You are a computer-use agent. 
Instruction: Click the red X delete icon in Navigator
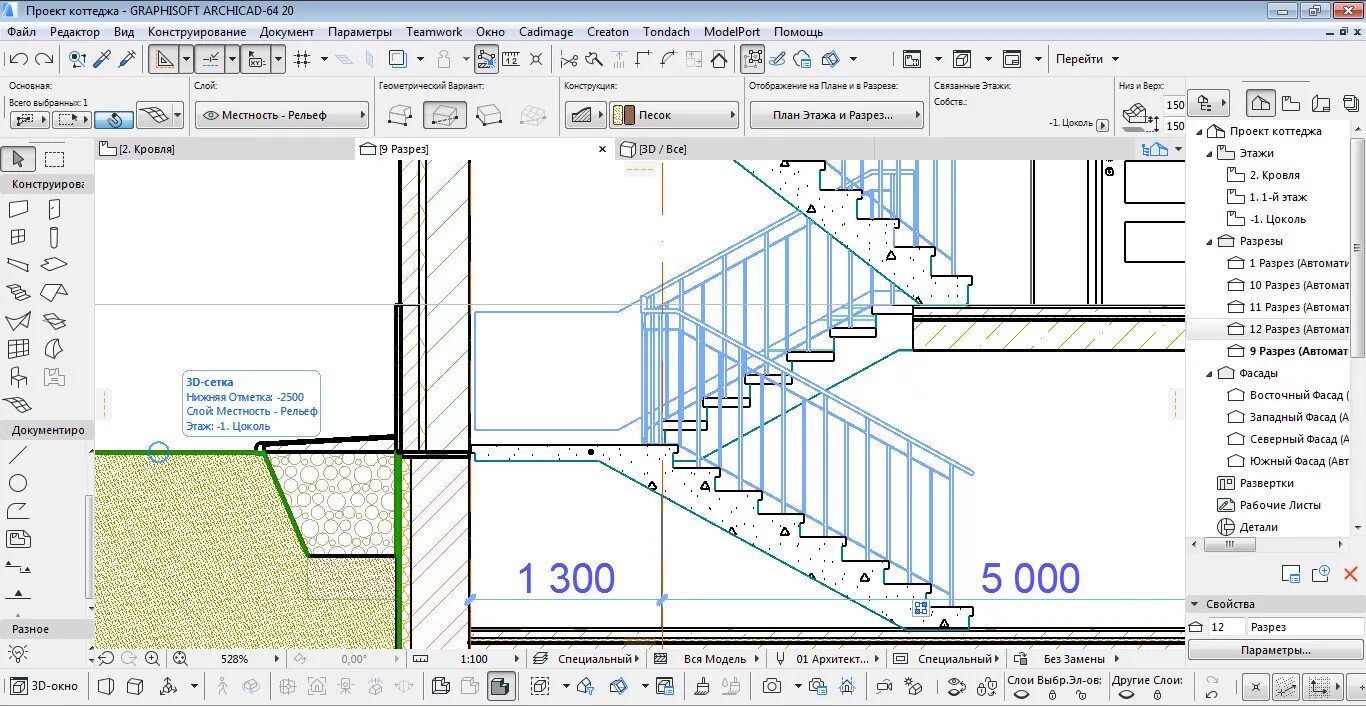click(1351, 574)
